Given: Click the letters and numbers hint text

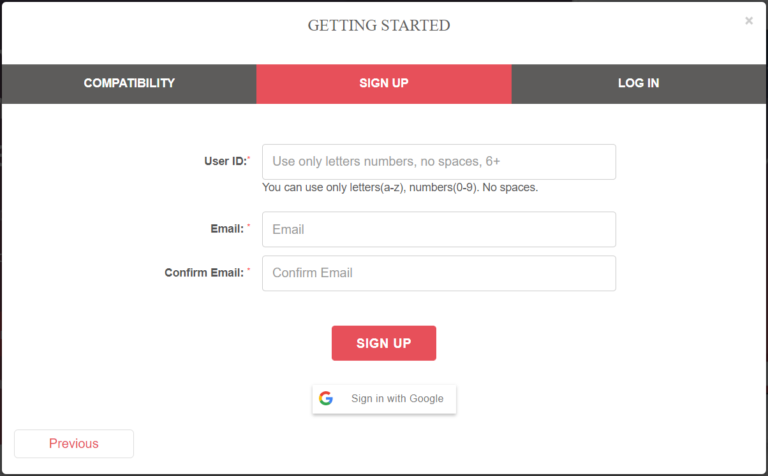Looking at the screenshot, I should [400, 188].
